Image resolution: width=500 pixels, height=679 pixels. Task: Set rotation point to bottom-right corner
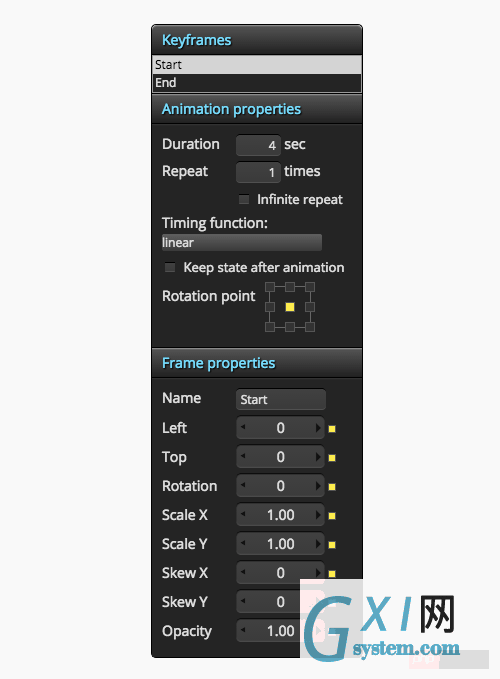310,327
